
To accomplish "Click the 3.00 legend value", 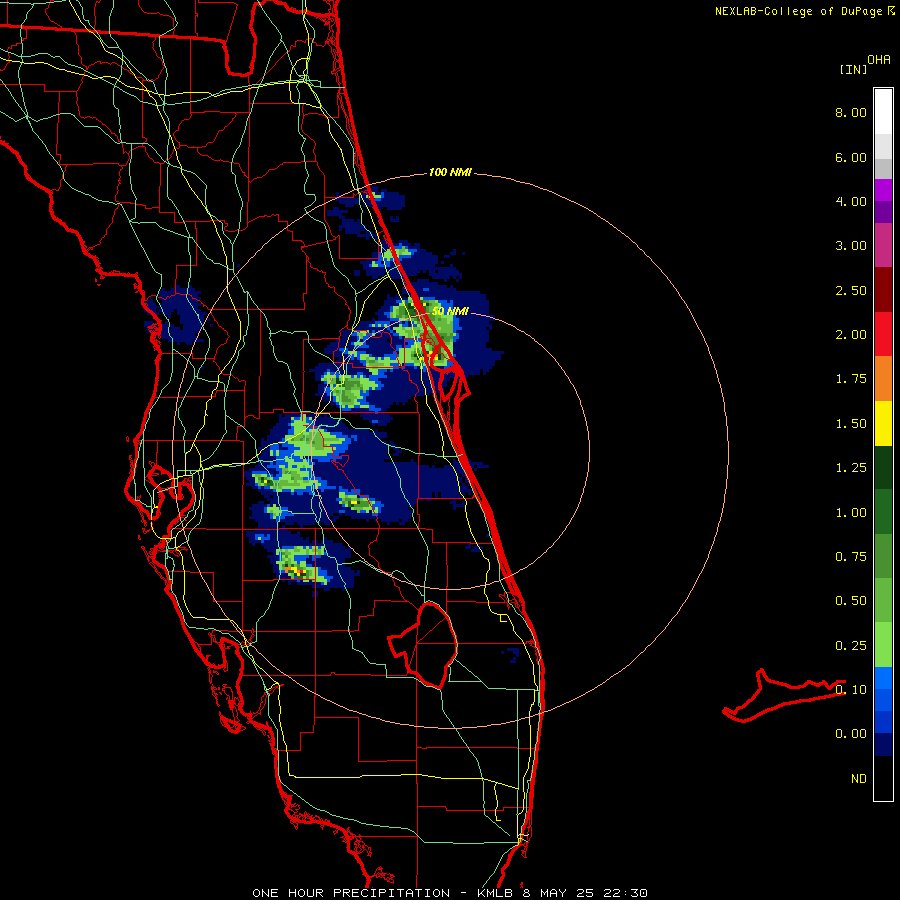I will coord(851,246).
